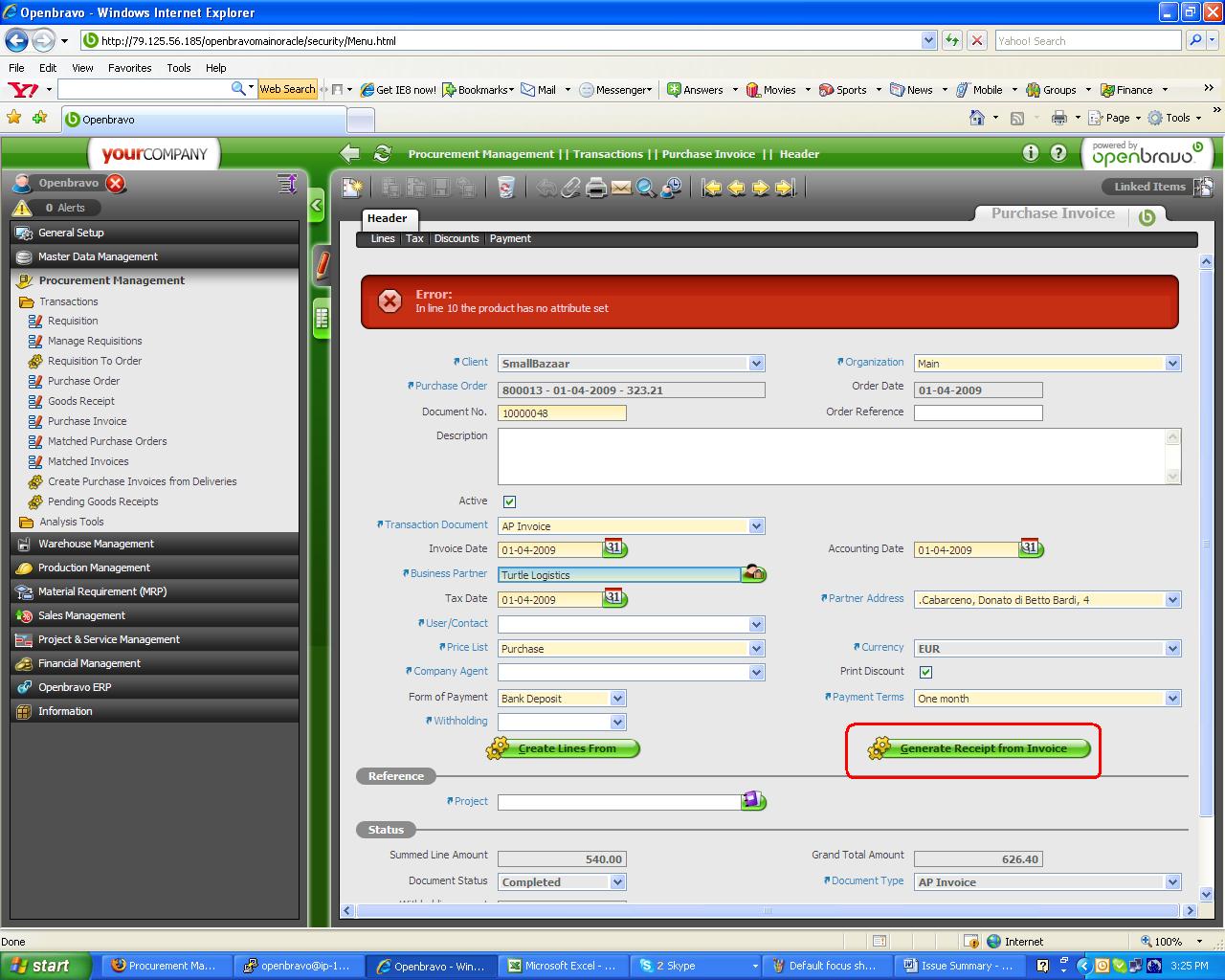Switch to the Lines tab
Screen dimensions: 1225x980
tap(383, 238)
